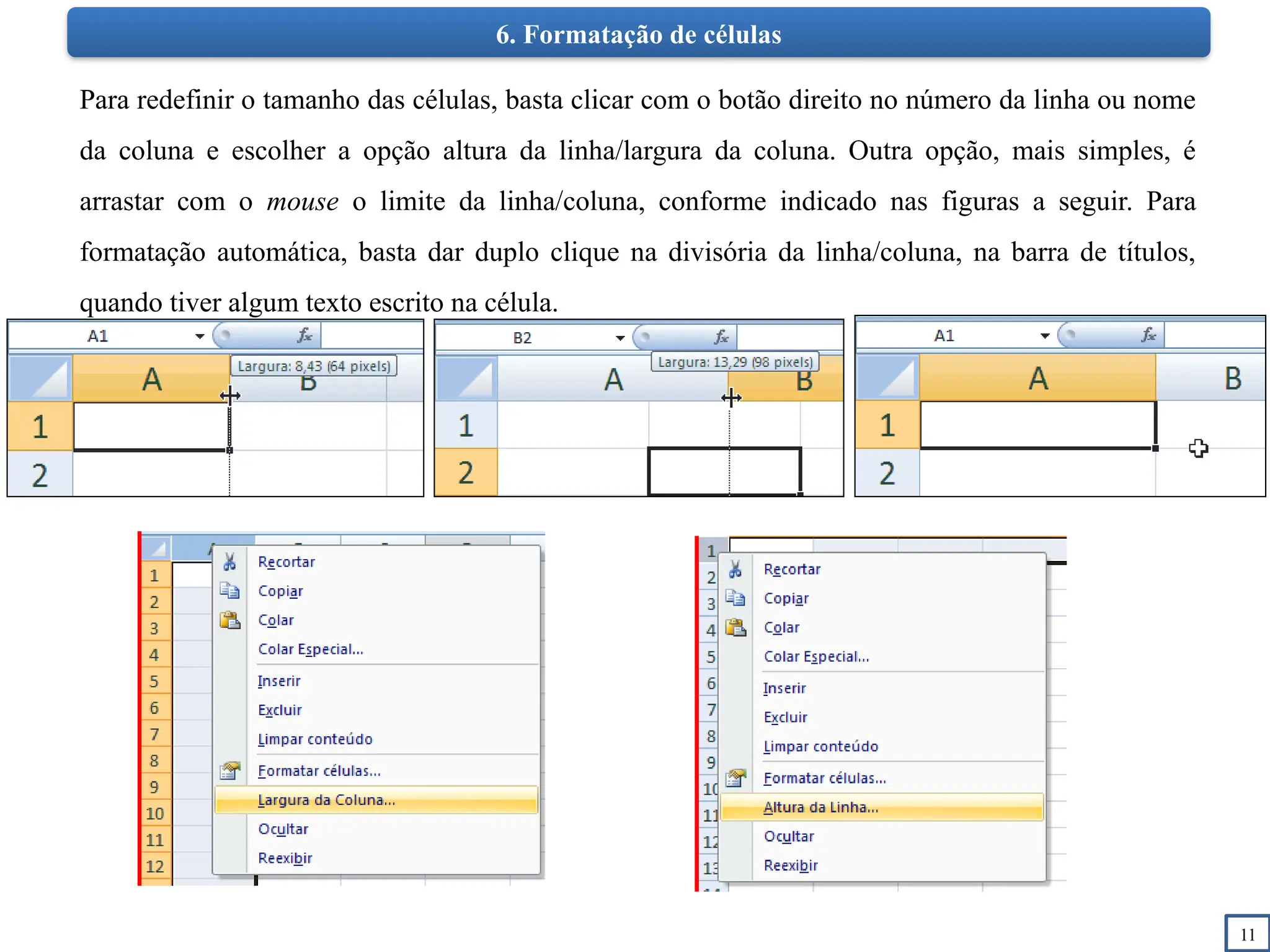Click the scissors icon in column context menu
1270x952 pixels.
click(x=229, y=562)
